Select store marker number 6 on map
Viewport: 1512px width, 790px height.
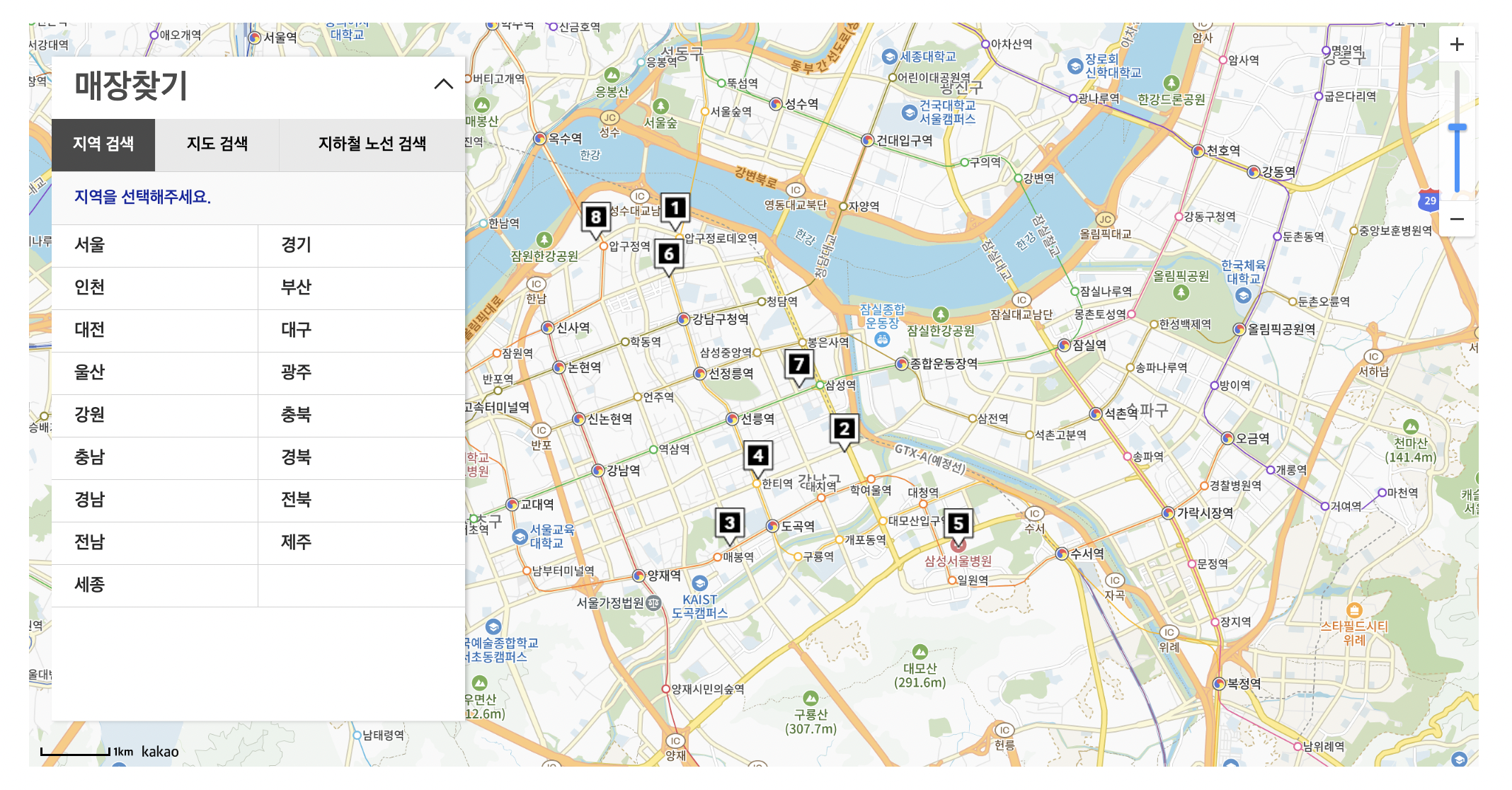click(669, 254)
